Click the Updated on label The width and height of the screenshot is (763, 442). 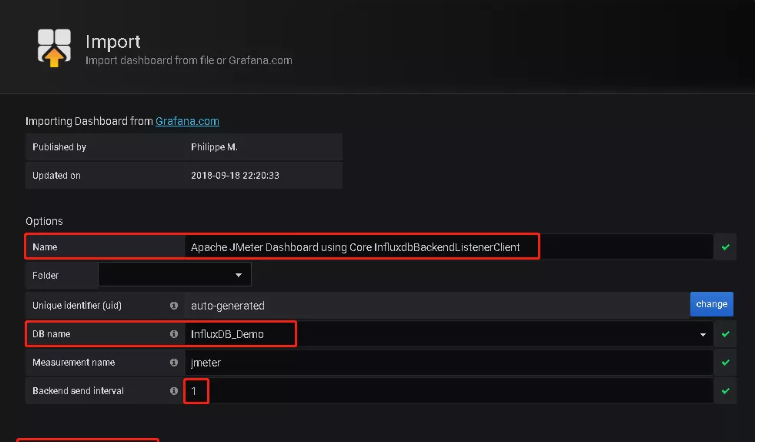(x=56, y=176)
